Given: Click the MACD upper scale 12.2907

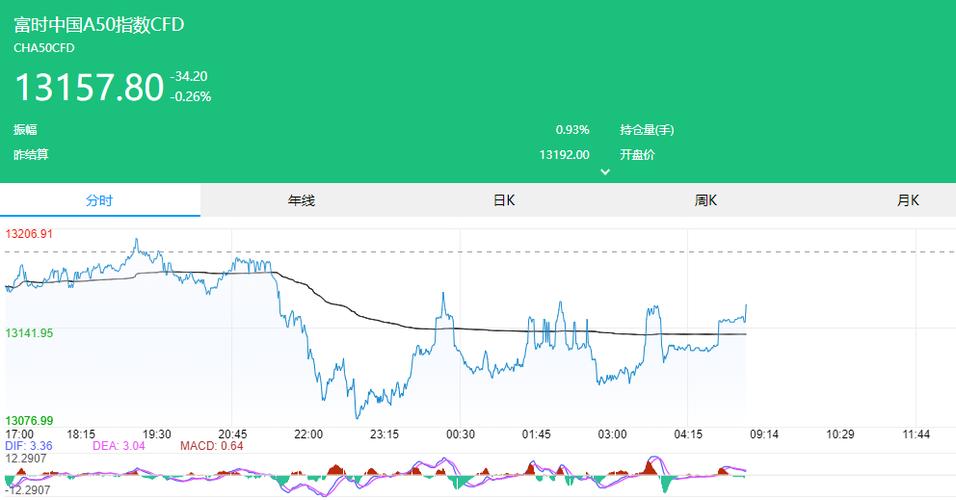Looking at the screenshot, I should click(26, 458).
